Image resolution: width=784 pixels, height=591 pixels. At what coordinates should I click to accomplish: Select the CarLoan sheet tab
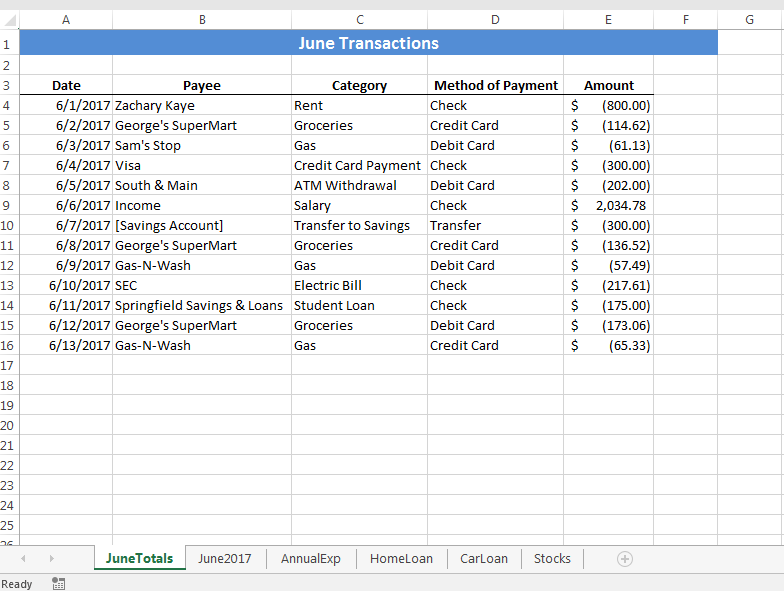tap(484, 559)
